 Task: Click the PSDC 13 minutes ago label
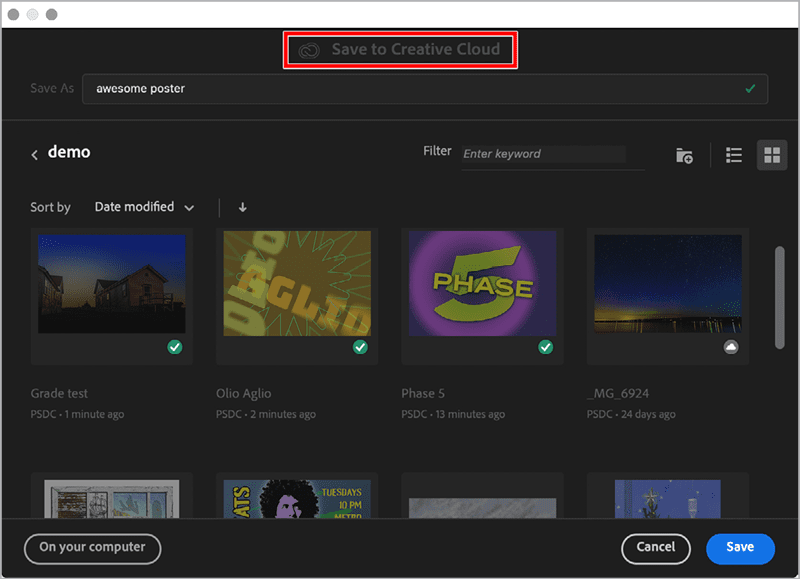[453, 414]
